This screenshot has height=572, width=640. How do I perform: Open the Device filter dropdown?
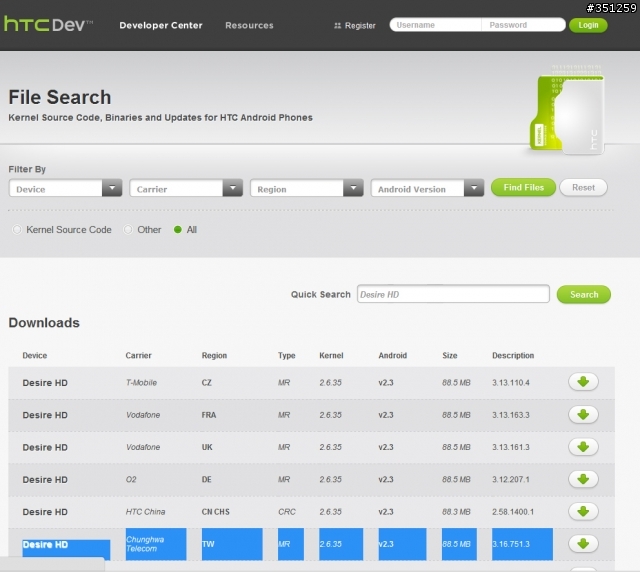(x=65, y=188)
